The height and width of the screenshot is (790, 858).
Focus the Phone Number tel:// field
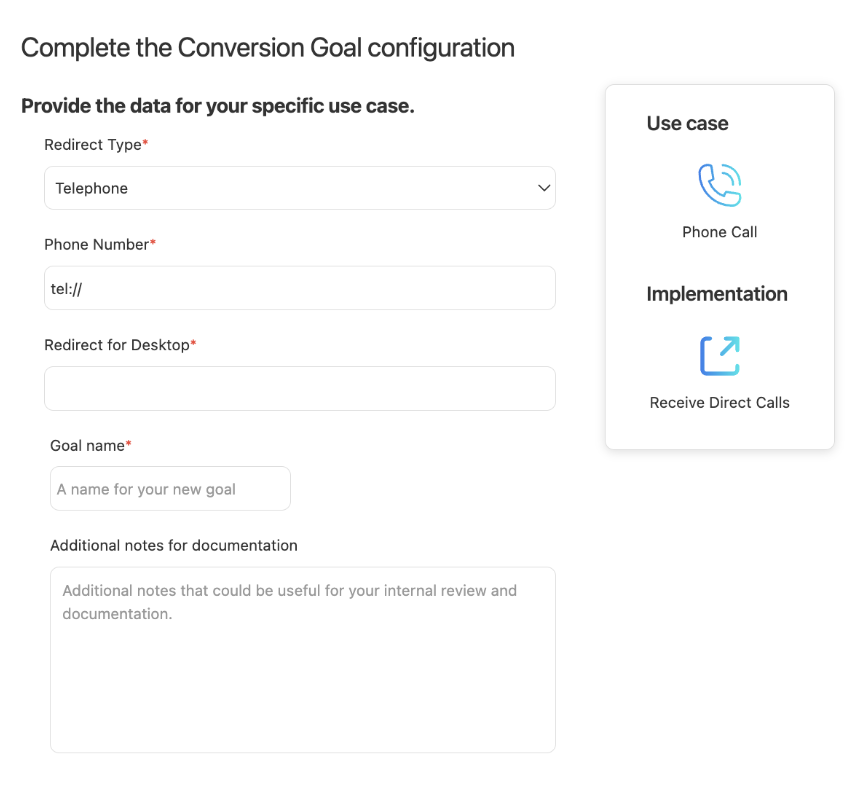coord(299,288)
